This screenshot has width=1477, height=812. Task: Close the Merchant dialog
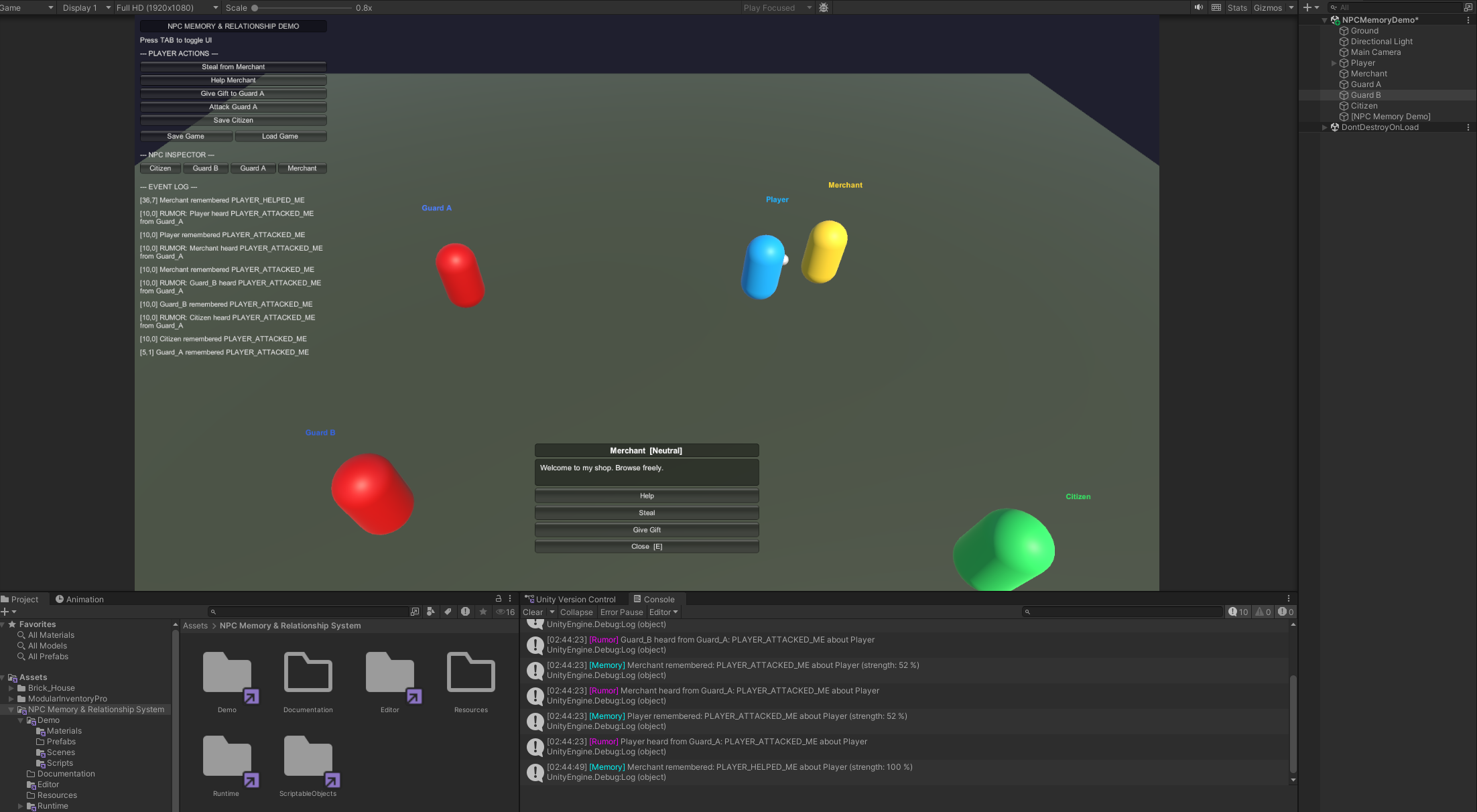[647, 547]
